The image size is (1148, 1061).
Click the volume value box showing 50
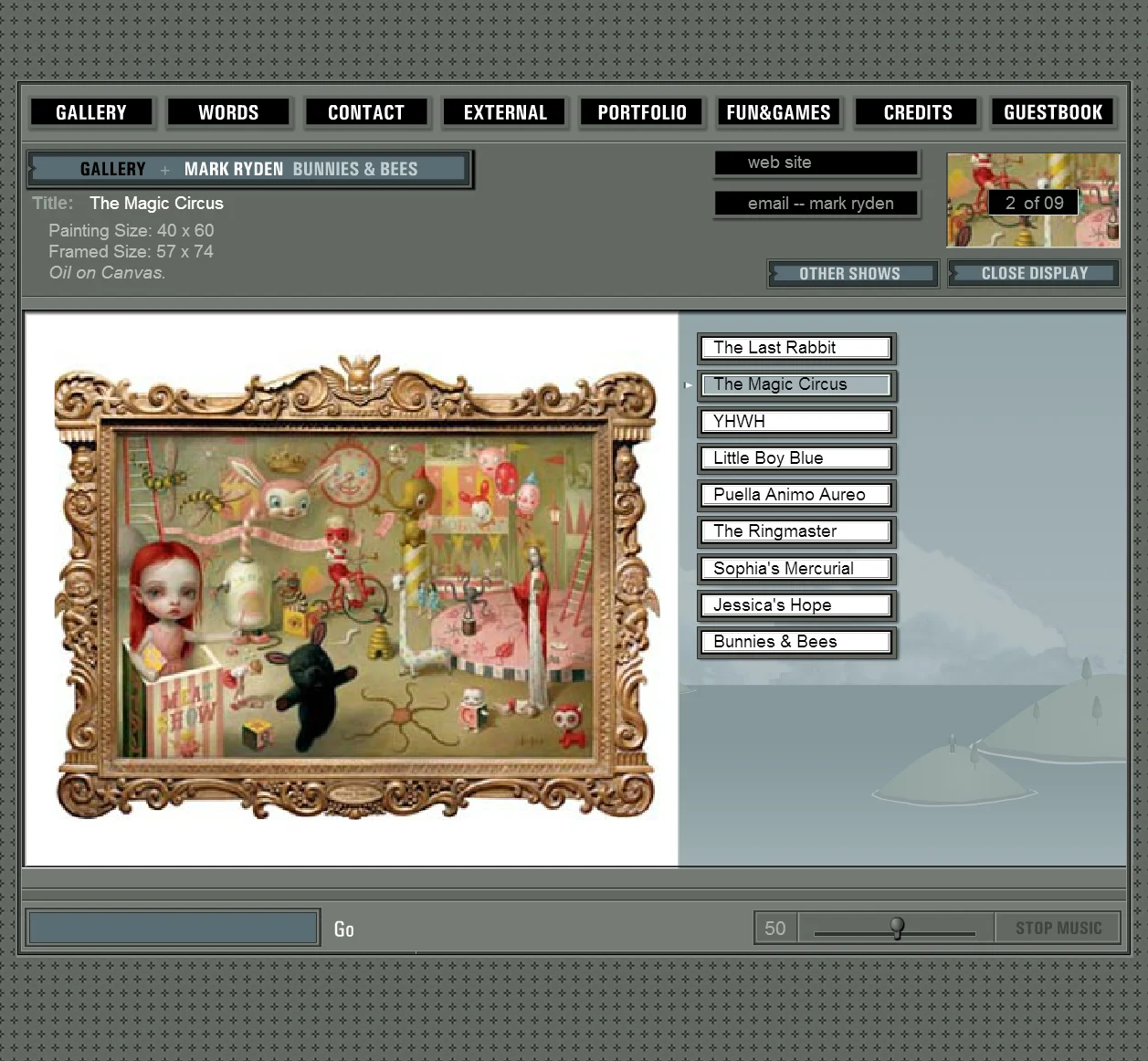tap(775, 928)
